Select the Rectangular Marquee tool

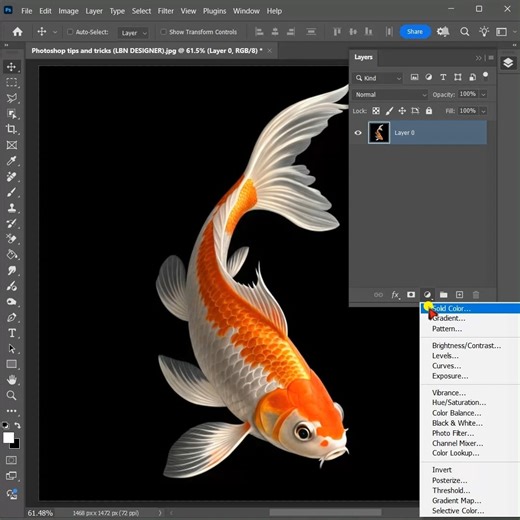point(12,82)
